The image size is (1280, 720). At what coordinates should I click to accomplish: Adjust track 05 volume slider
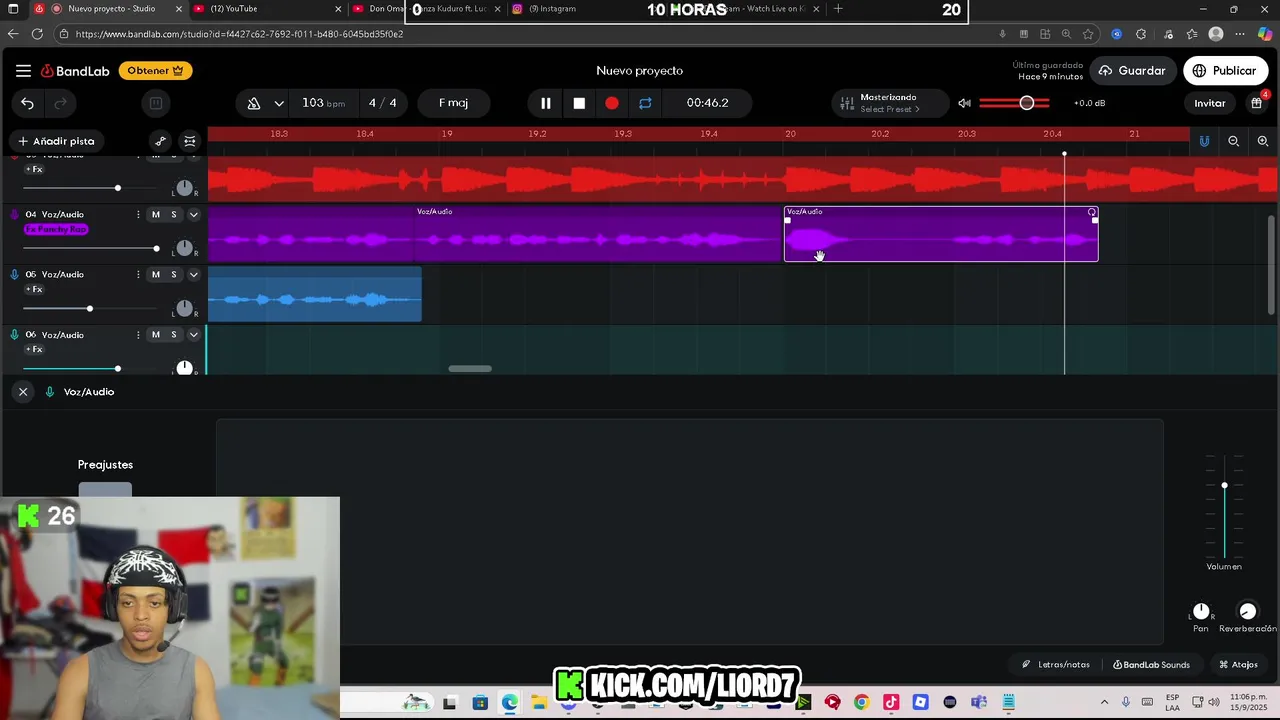[90, 308]
